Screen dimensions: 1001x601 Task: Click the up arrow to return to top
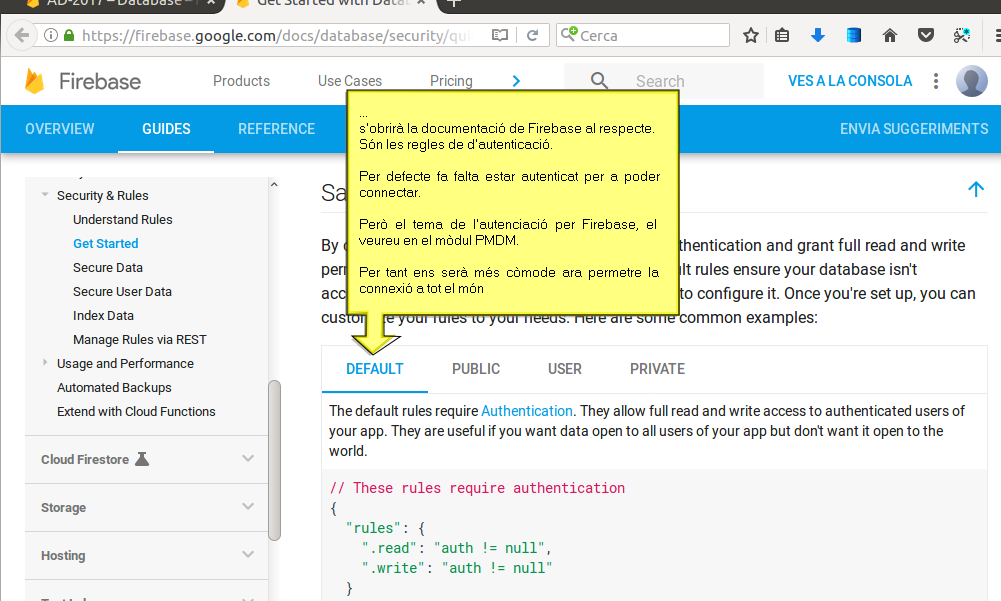coord(975,189)
